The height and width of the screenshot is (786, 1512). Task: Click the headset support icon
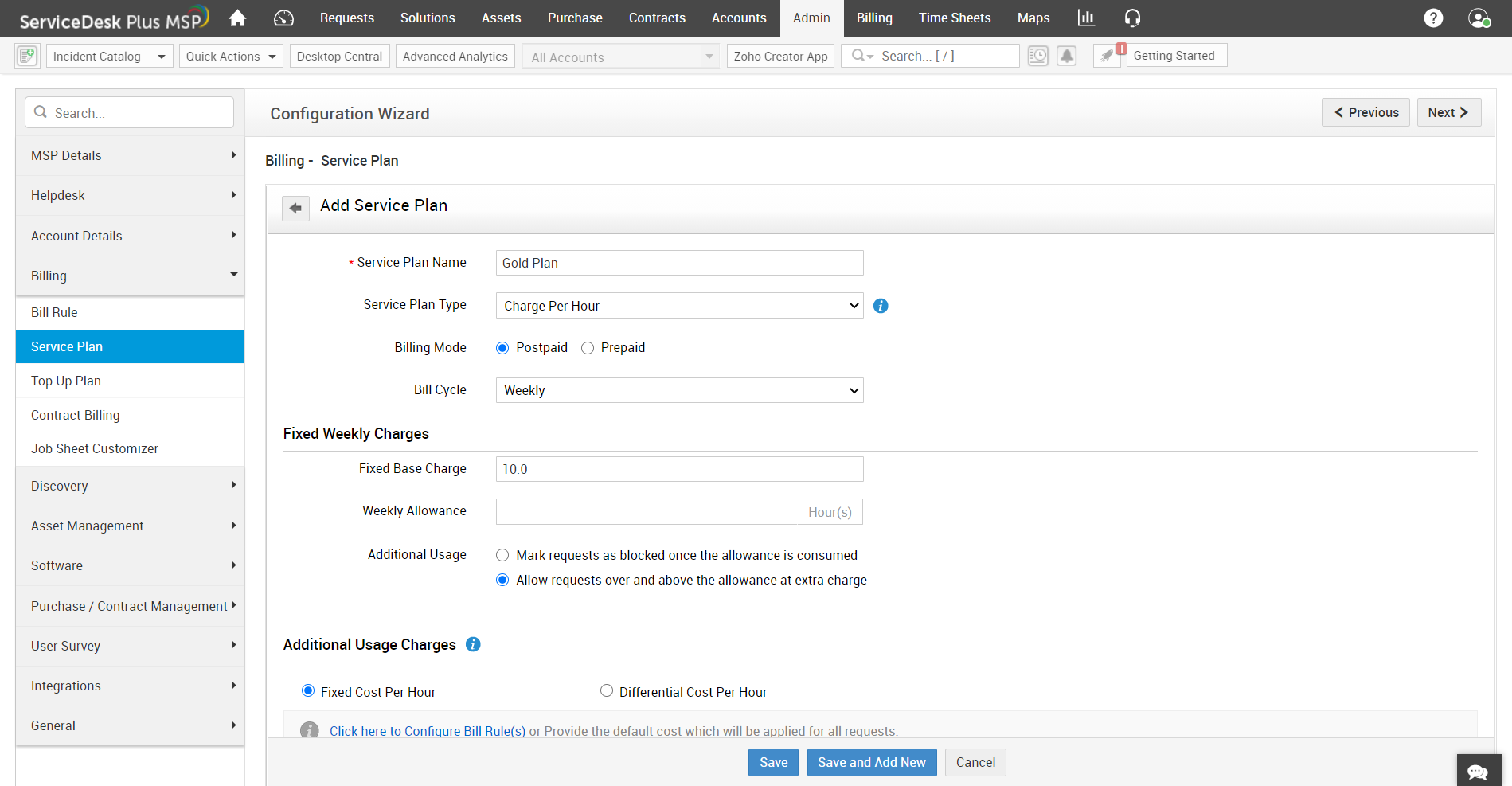click(x=1132, y=18)
